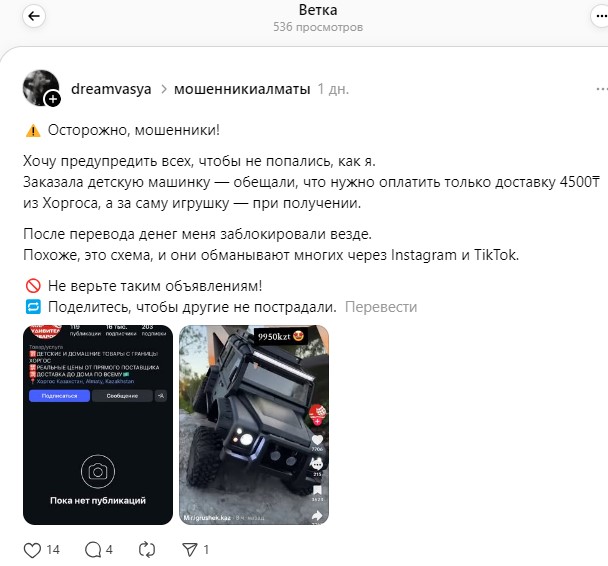The width and height of the screenshot is (608, 566).
Task: Repost using the circular arrows icon
Action: [x=147, y=550]
